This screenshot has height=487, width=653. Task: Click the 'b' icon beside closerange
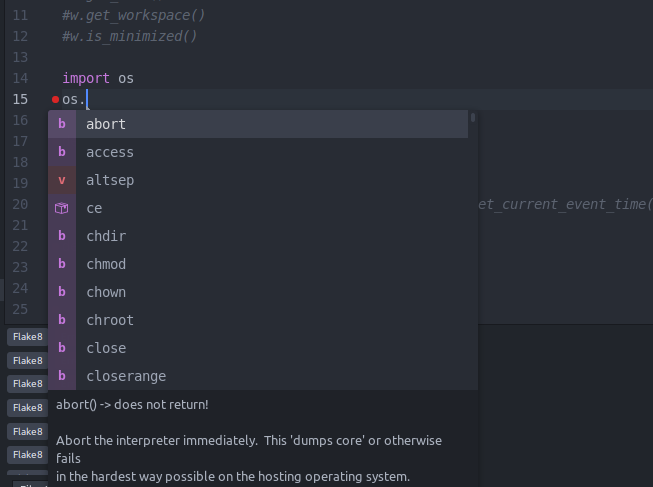click(x=62, y=376)
